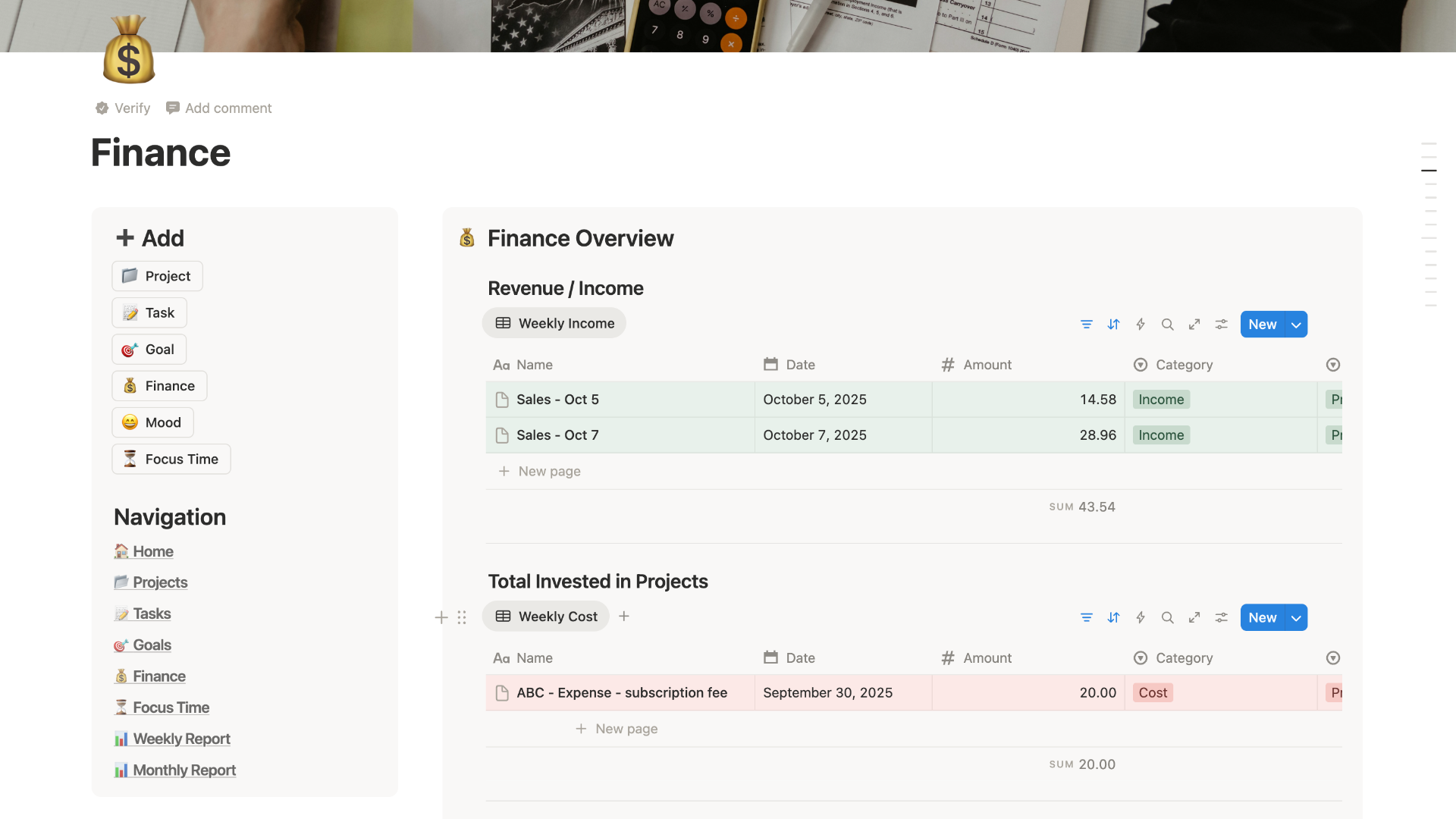Click search icon in Weekly Income toolbar

1167,325
